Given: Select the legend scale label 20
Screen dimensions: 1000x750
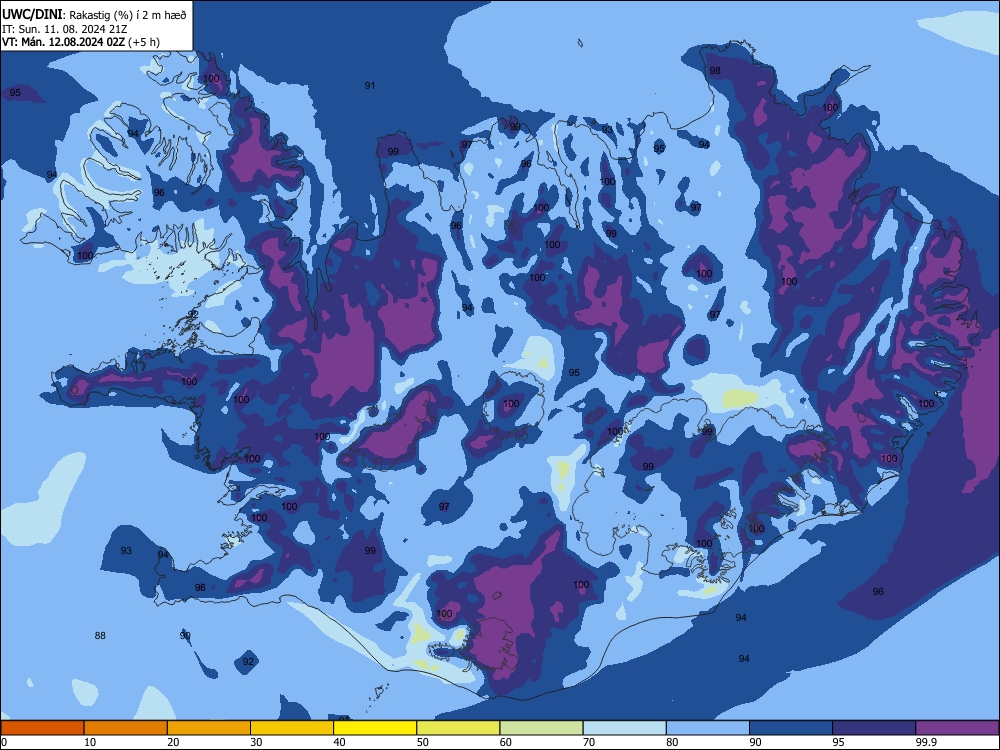Looking at the screenshot, I should 173,742.
